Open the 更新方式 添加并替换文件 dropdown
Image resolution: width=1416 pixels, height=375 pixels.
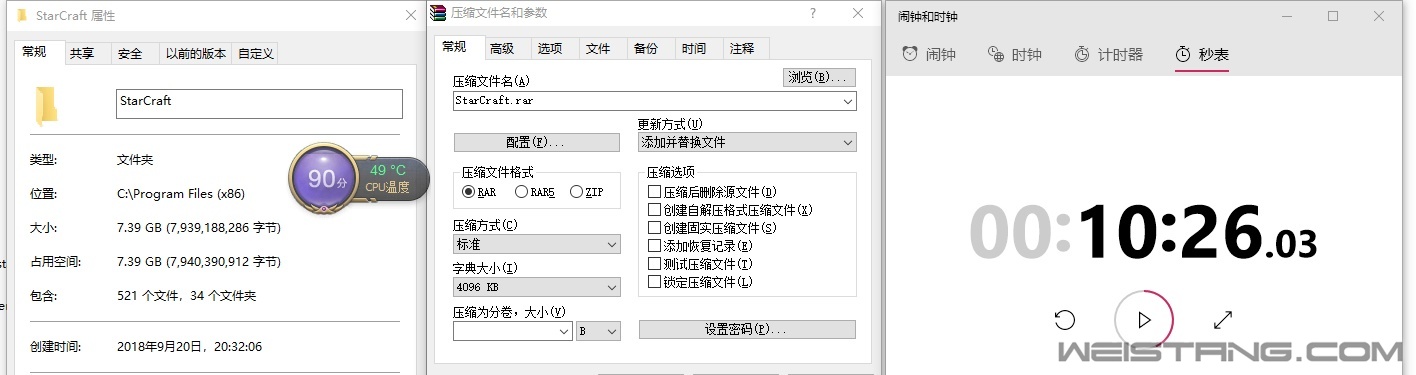point(747,142)
